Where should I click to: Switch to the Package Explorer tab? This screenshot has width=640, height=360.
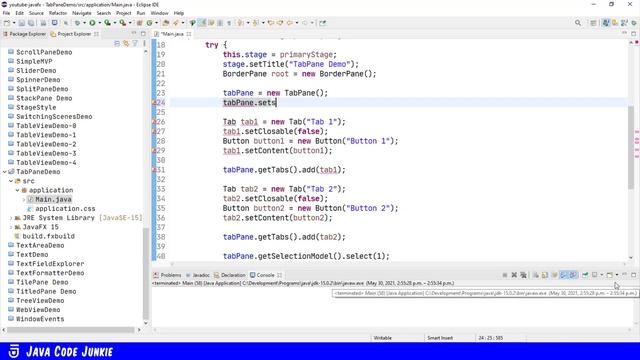pos(24,34)
